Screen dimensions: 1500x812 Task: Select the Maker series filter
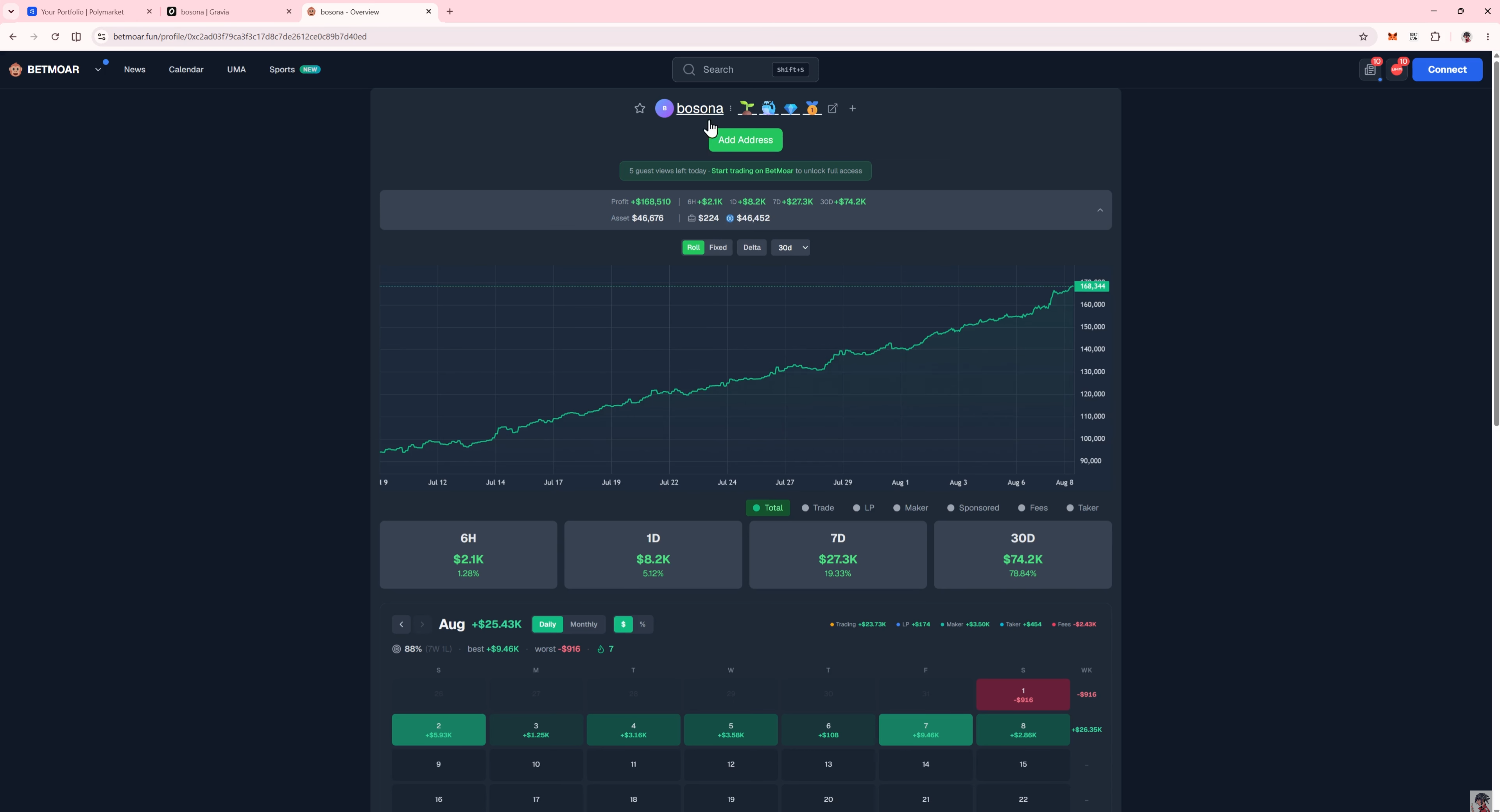[x=911, y=508]
